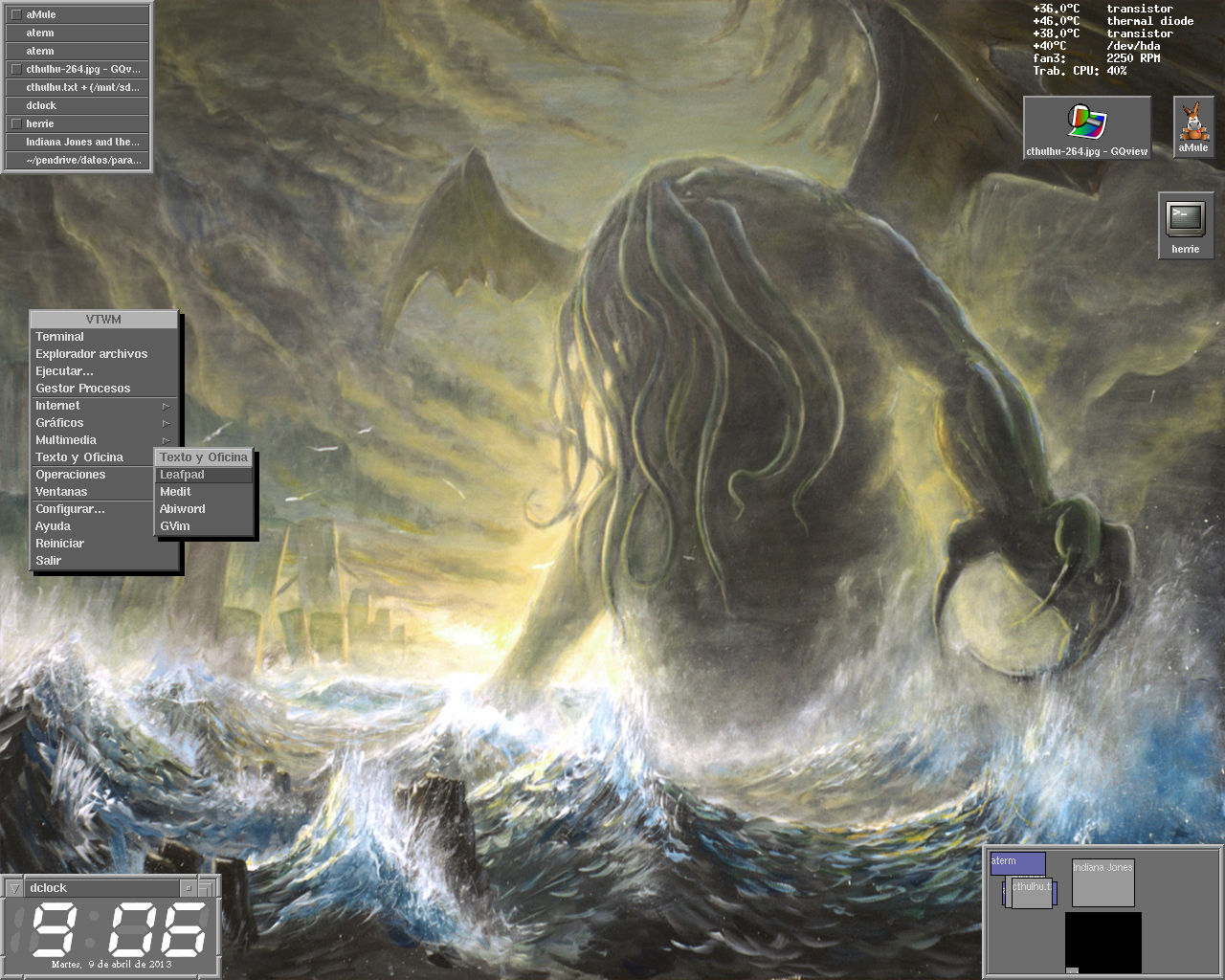Open the cthulhu-264.jpg GQview desktop icon
The width and height of the screenshot is (1225, 980).
[x=1086, y=128]
